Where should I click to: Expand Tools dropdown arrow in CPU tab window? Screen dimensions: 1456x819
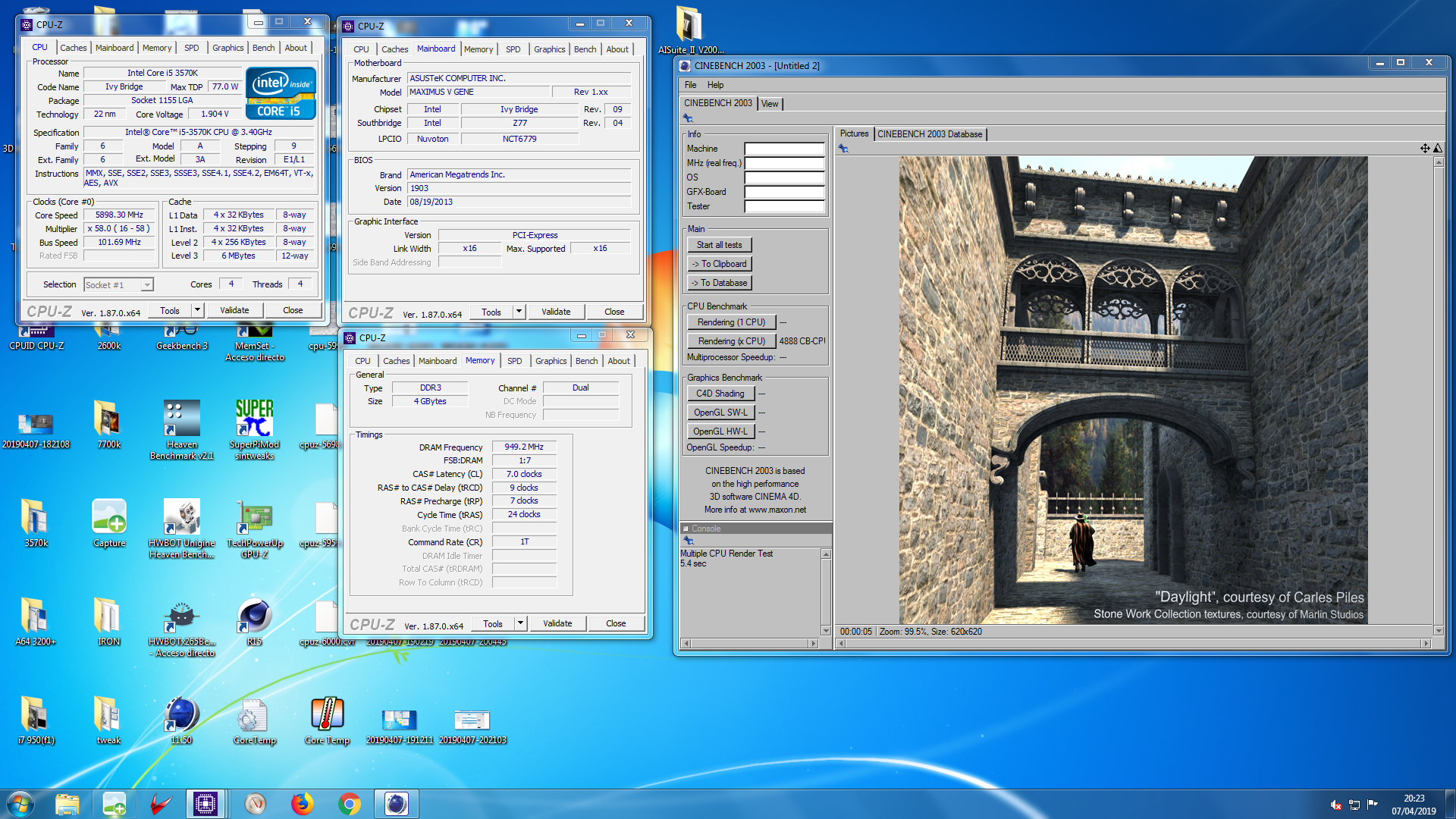click(197, 310)
